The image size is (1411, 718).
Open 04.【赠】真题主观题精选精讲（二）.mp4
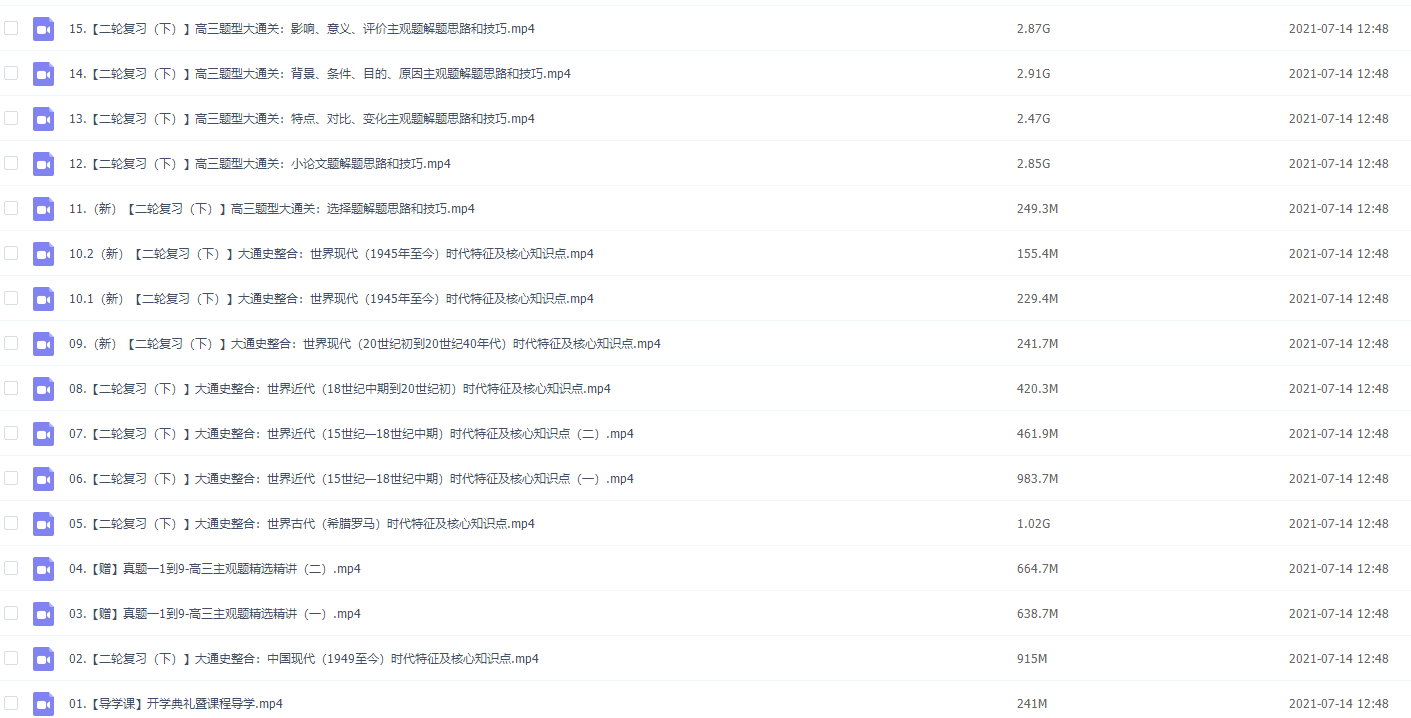pos(215,569)
